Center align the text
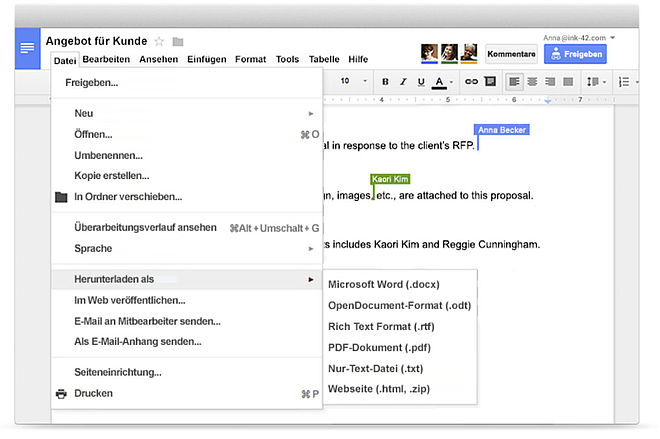The width and height of the screenshot is (660, 439). click(532, 82)
